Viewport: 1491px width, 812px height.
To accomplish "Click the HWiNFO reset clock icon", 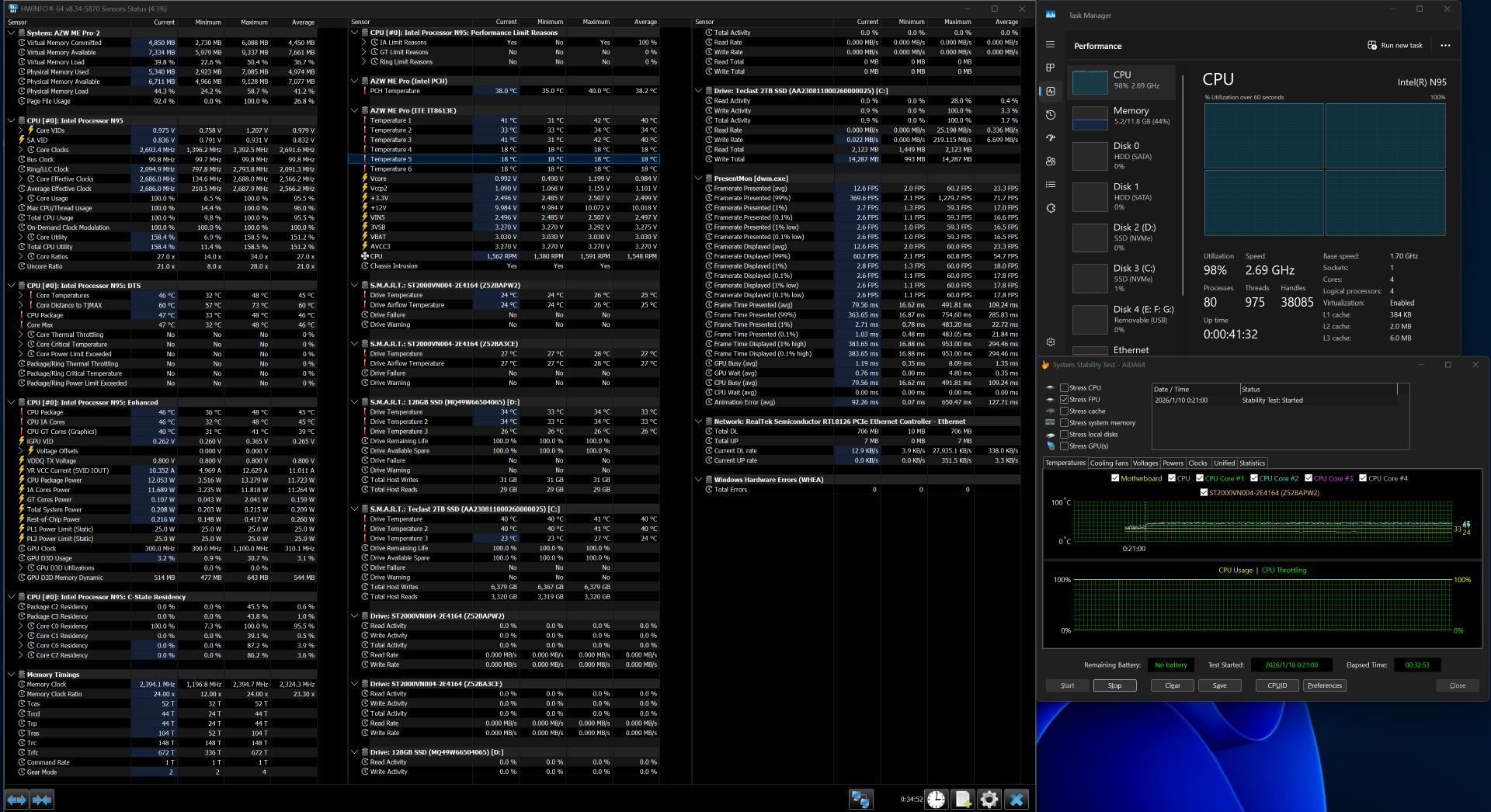I will pyautogui.click(x=937, y=799).
